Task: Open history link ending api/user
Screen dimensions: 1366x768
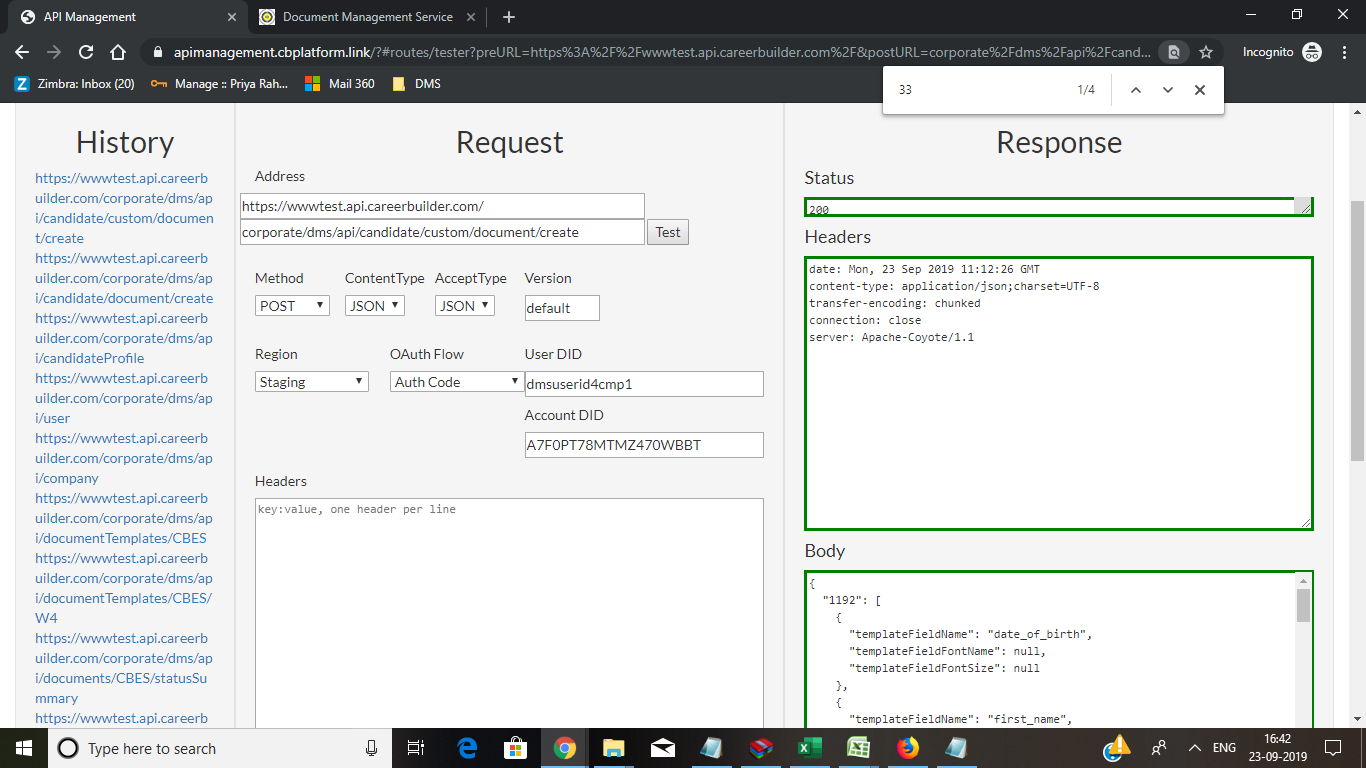Action: 124,398
